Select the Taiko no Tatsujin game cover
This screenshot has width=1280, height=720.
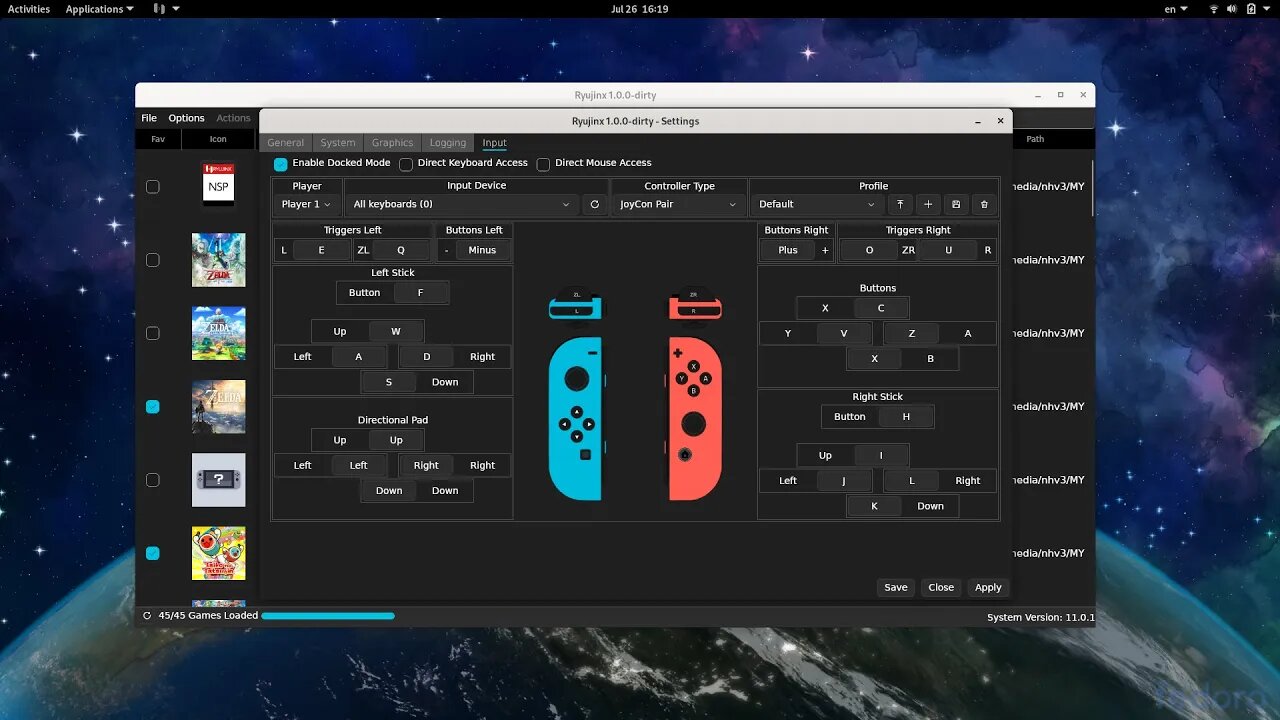pos(218,553)
